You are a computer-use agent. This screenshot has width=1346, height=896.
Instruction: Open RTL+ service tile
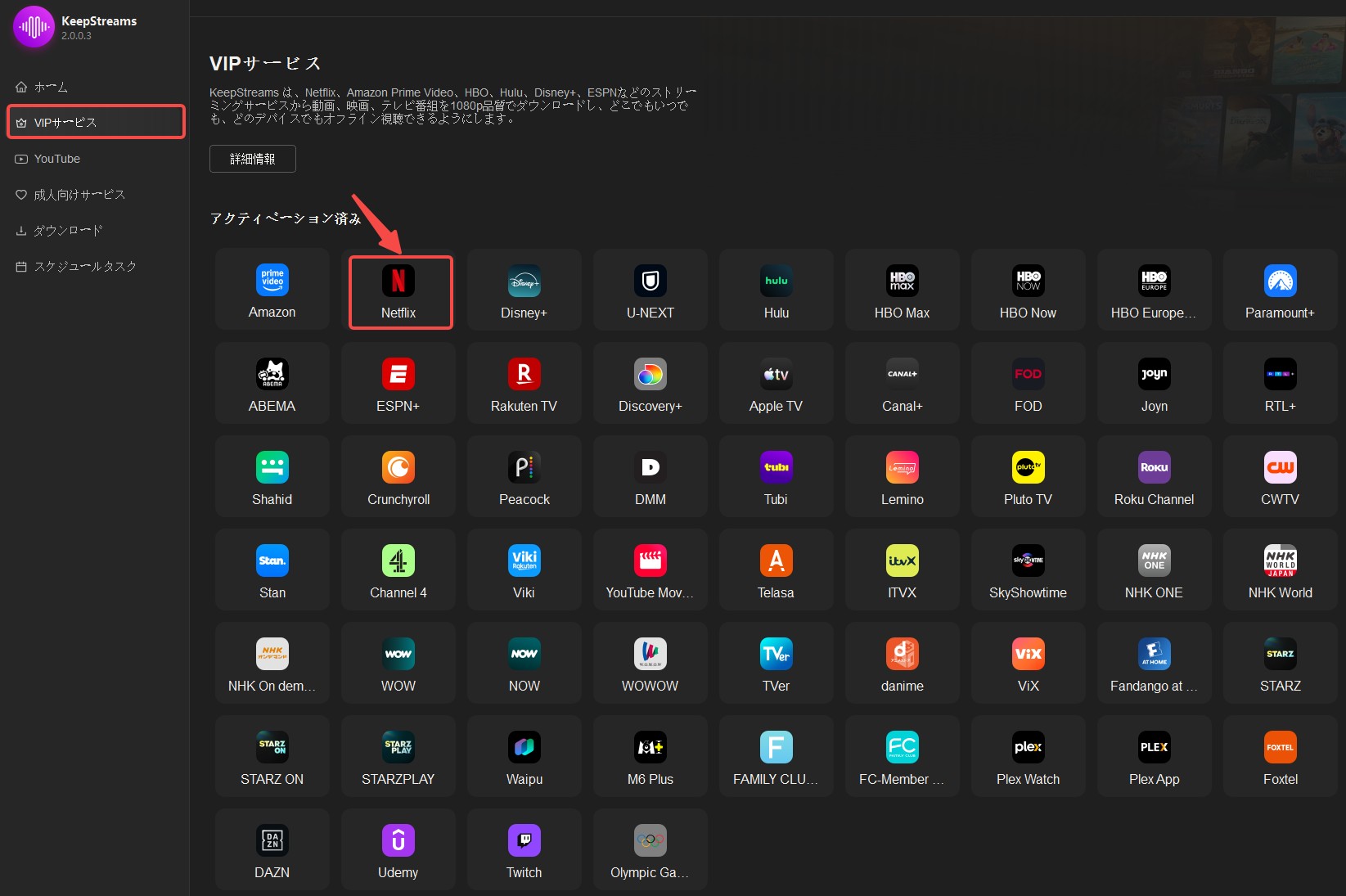1281,383
